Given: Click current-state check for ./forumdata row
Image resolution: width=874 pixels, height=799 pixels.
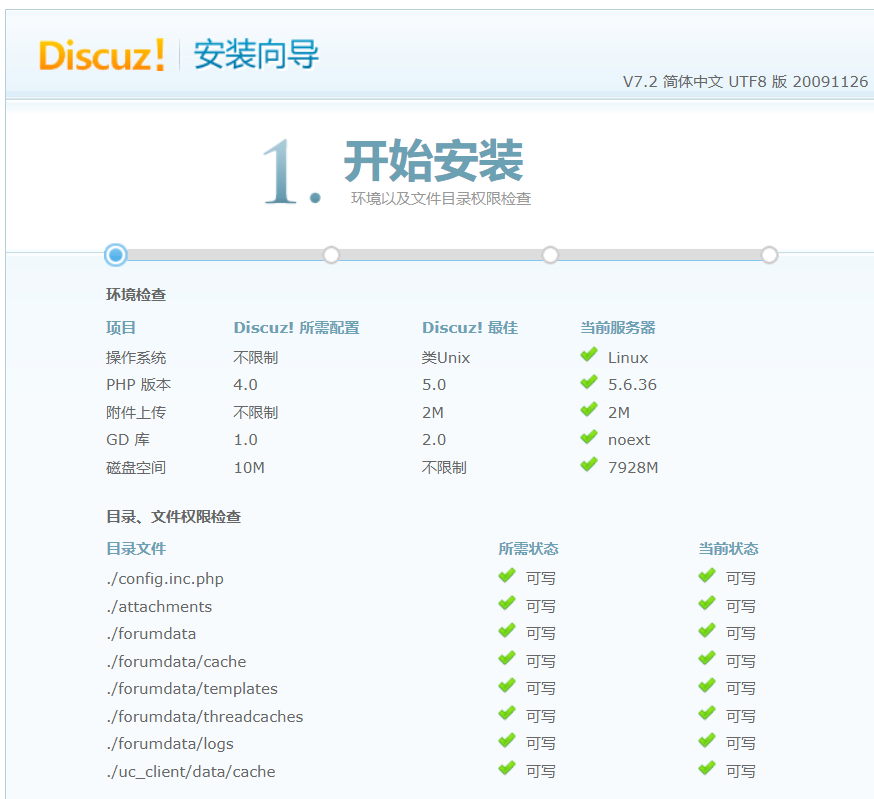Looking at the screenshot, I should 707,631.
